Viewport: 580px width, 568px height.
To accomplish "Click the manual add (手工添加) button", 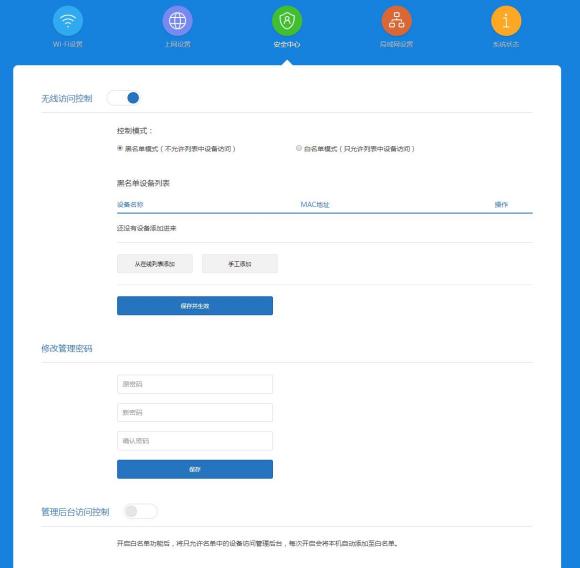I will (x=240, y=264).
